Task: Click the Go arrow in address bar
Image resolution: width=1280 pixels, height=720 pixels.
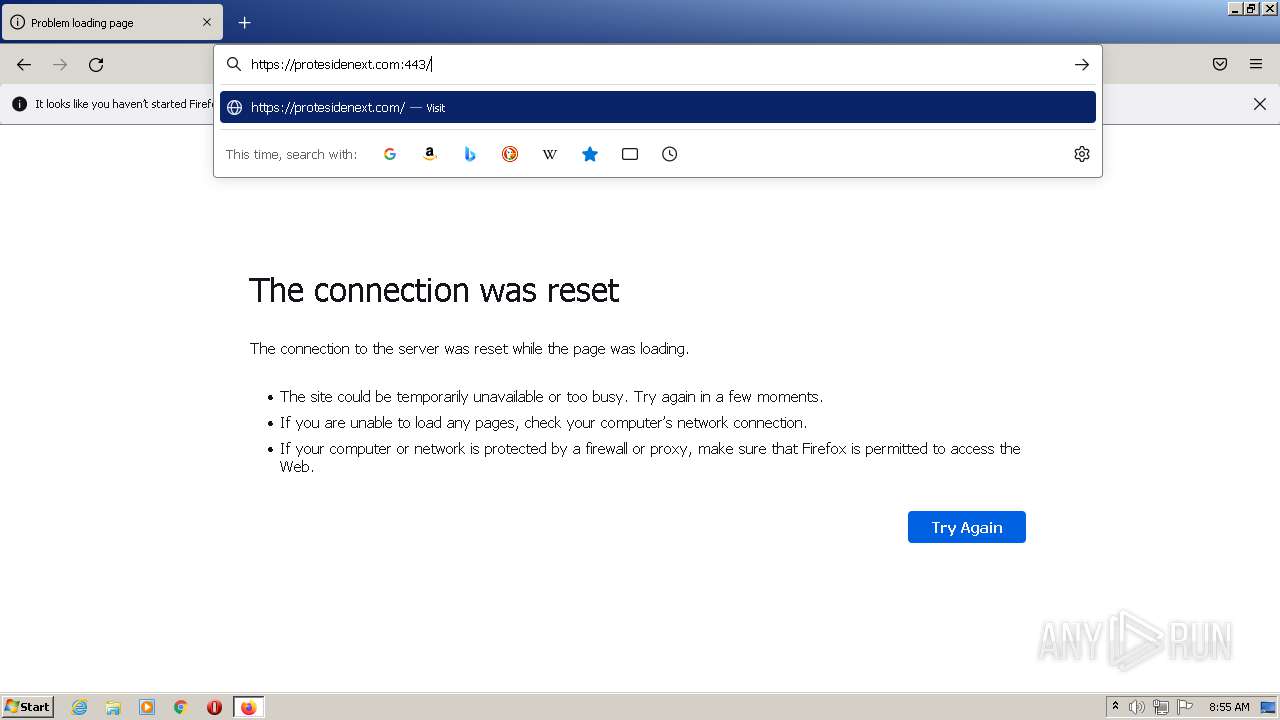Action: click(x=1081, y=64)
